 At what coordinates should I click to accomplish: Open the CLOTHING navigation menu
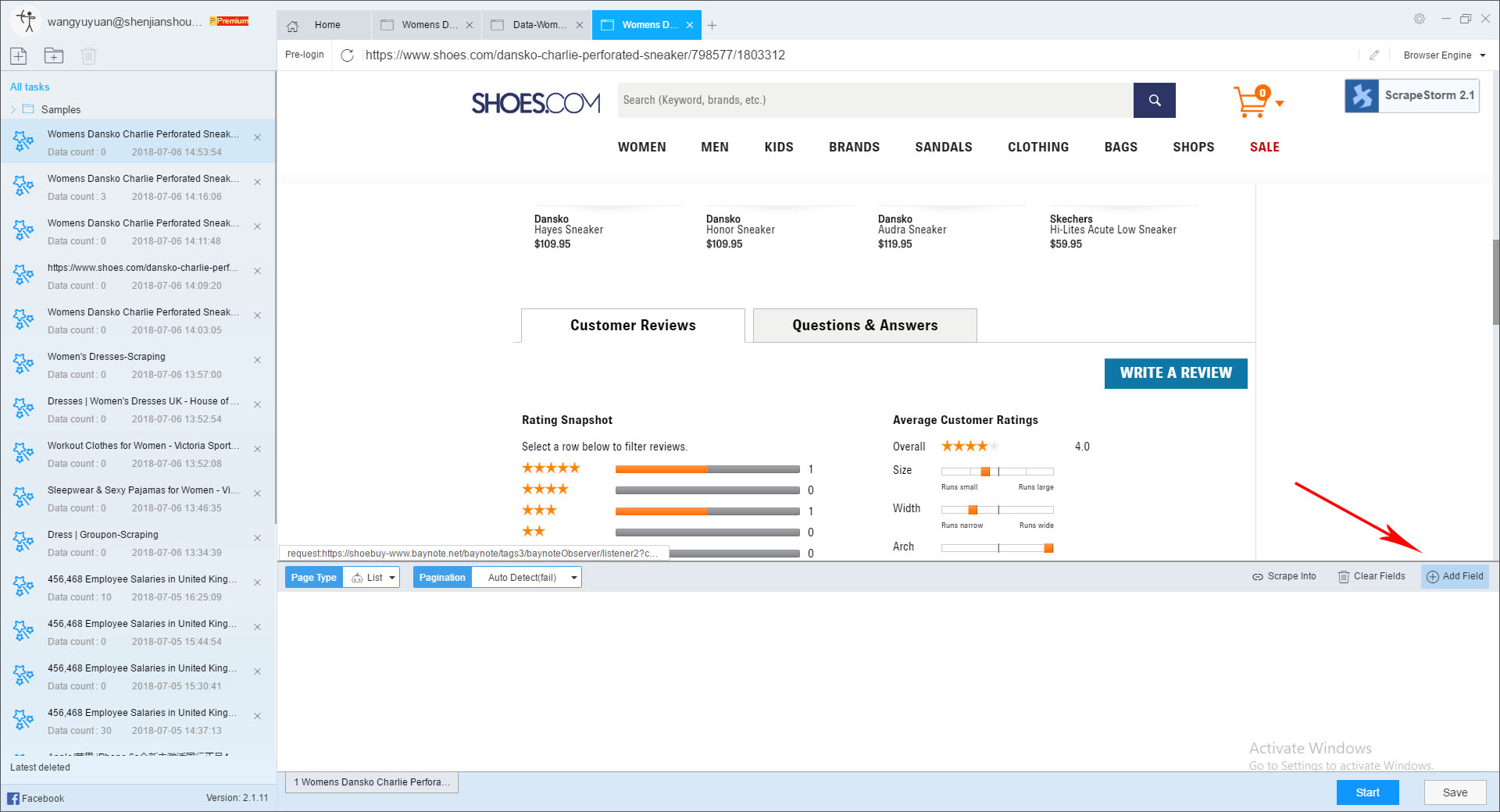pos(1038,148)
